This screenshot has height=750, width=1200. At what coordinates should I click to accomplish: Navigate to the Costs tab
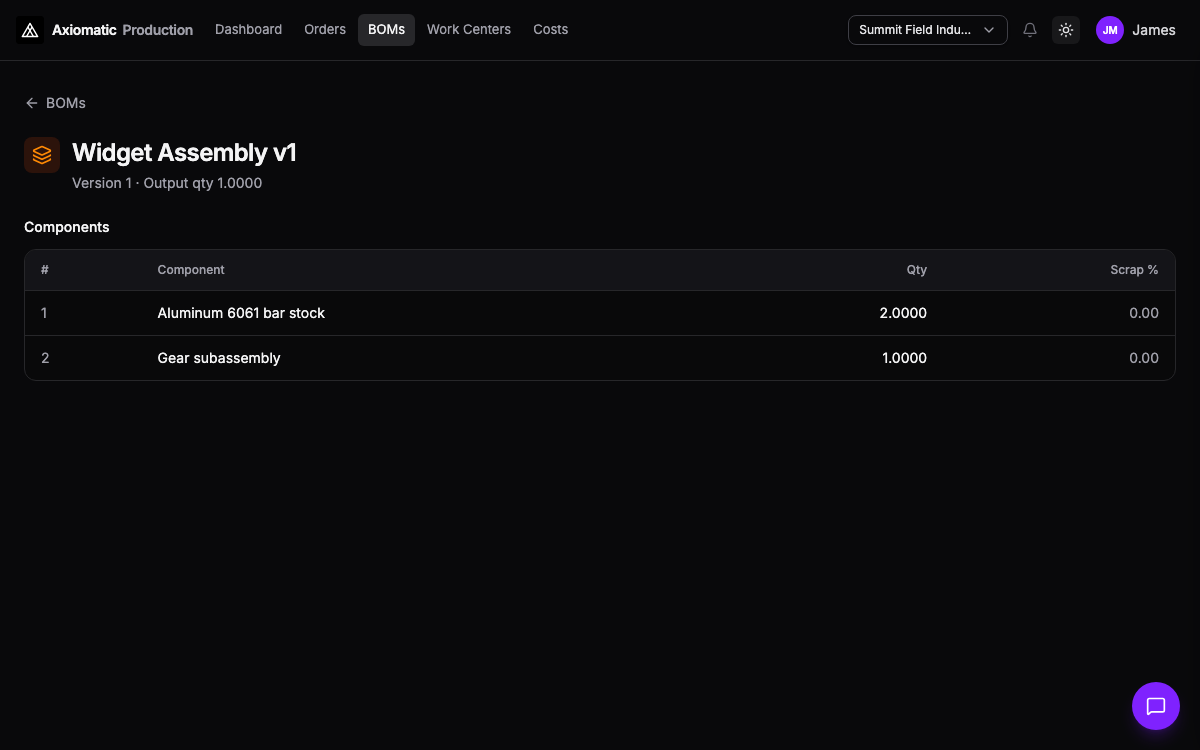(x=551, y=30)
